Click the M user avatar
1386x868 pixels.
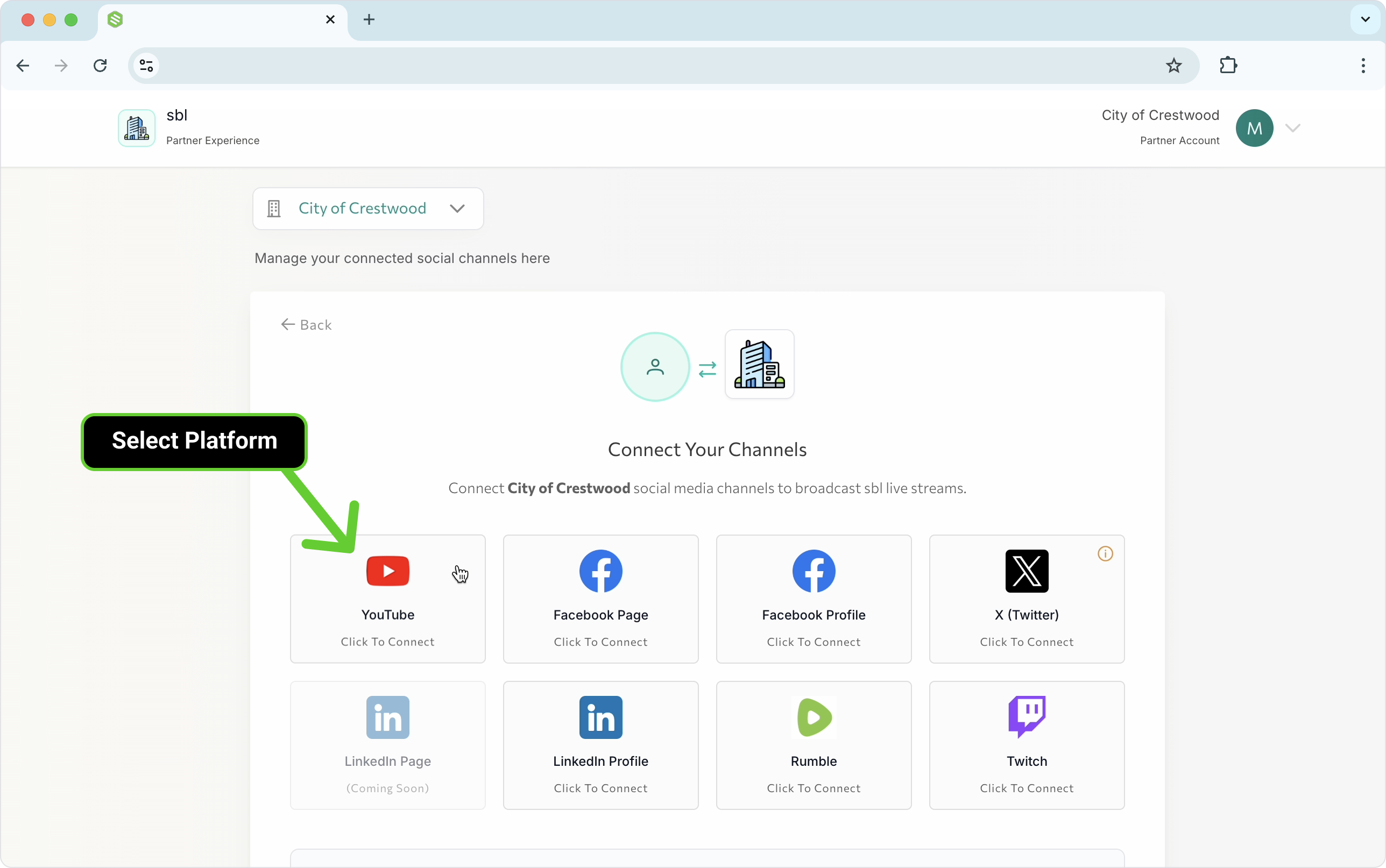point(1255,128)
